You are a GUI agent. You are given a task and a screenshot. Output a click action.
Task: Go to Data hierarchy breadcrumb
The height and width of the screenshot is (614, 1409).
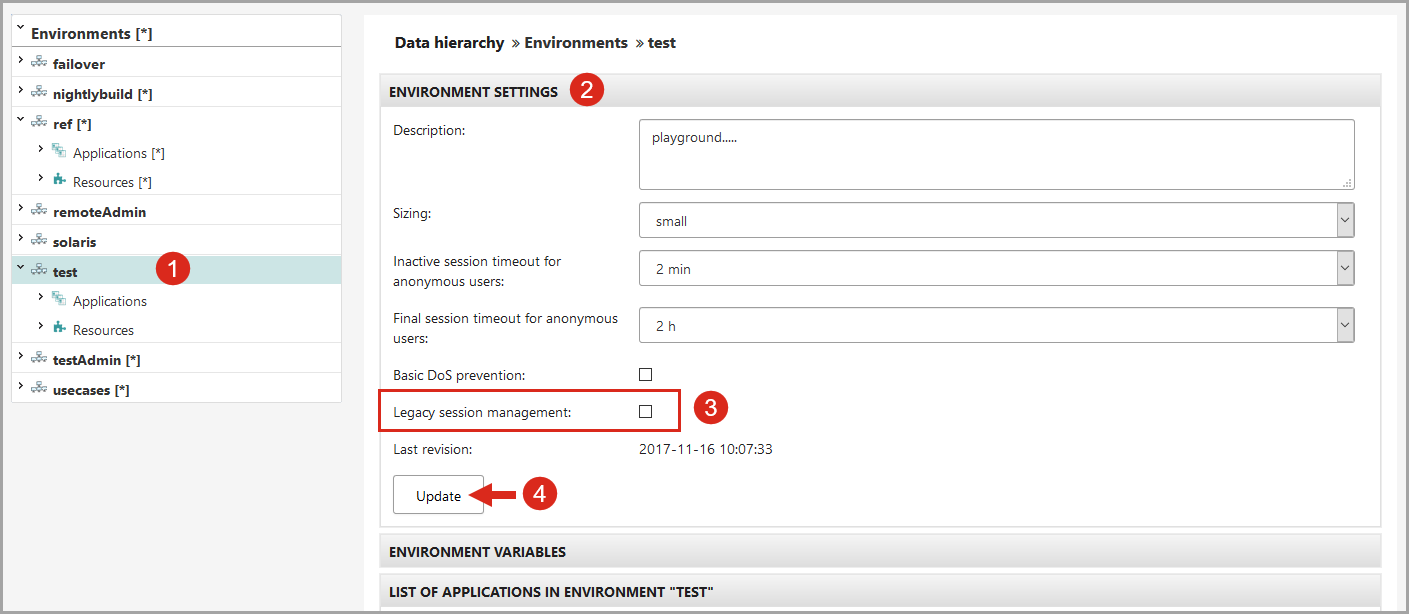pyautogui.click(x=449, y=43)
